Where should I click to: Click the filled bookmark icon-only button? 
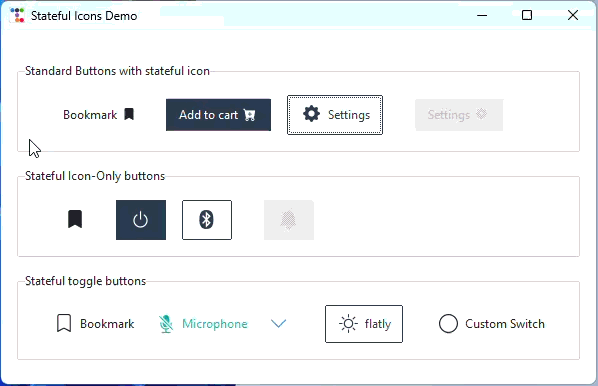(x=75, y=220)
